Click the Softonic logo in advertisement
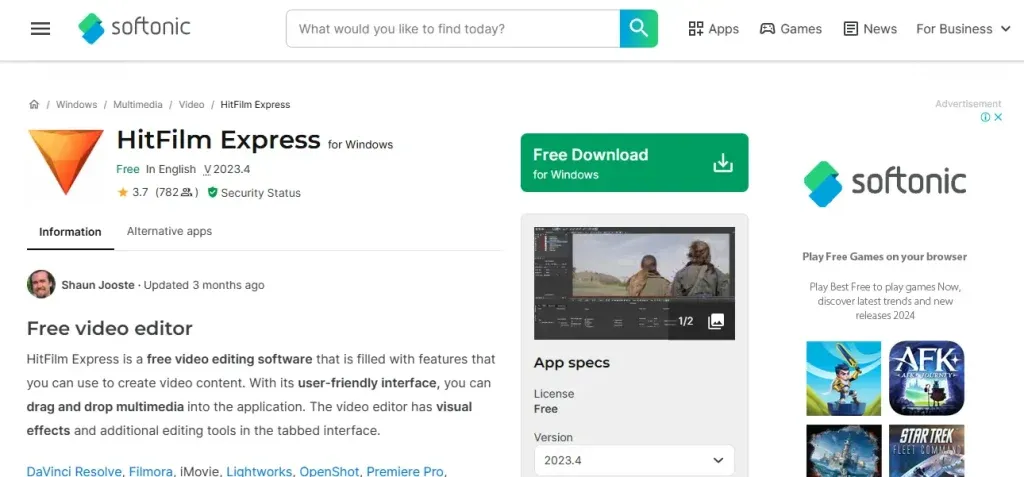The height and width of the screenshot is (477, 1024). pyautogui.click(x=885, y=183)
